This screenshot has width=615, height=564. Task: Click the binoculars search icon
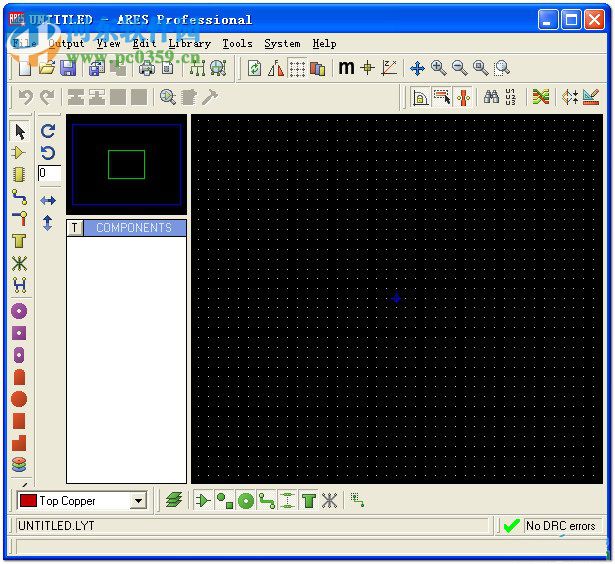[x=491, y=97]
